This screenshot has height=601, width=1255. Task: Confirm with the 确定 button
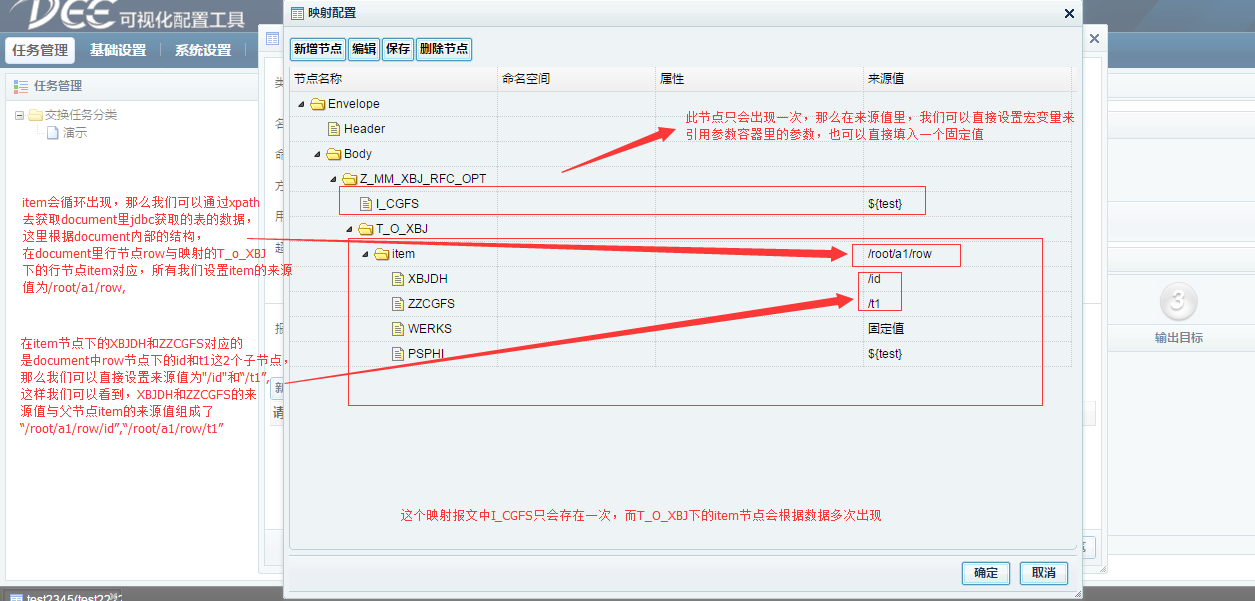click(986, 573)
